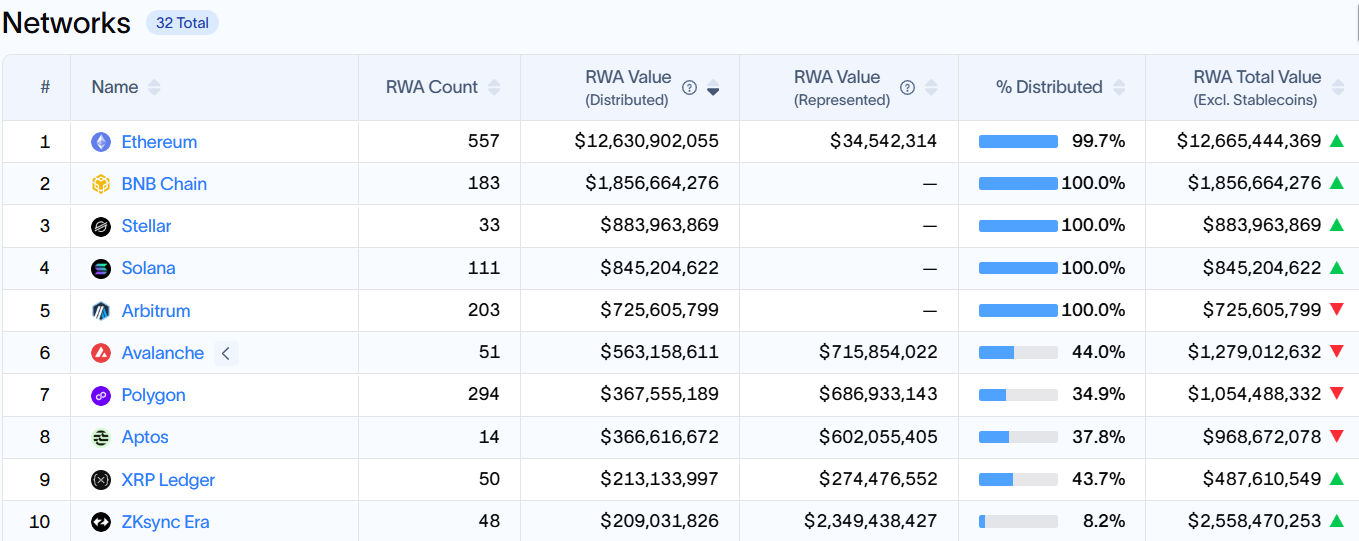Click the 32 Total badge
The height and width of the screenshot is (541, 1359).
point(182,23)
